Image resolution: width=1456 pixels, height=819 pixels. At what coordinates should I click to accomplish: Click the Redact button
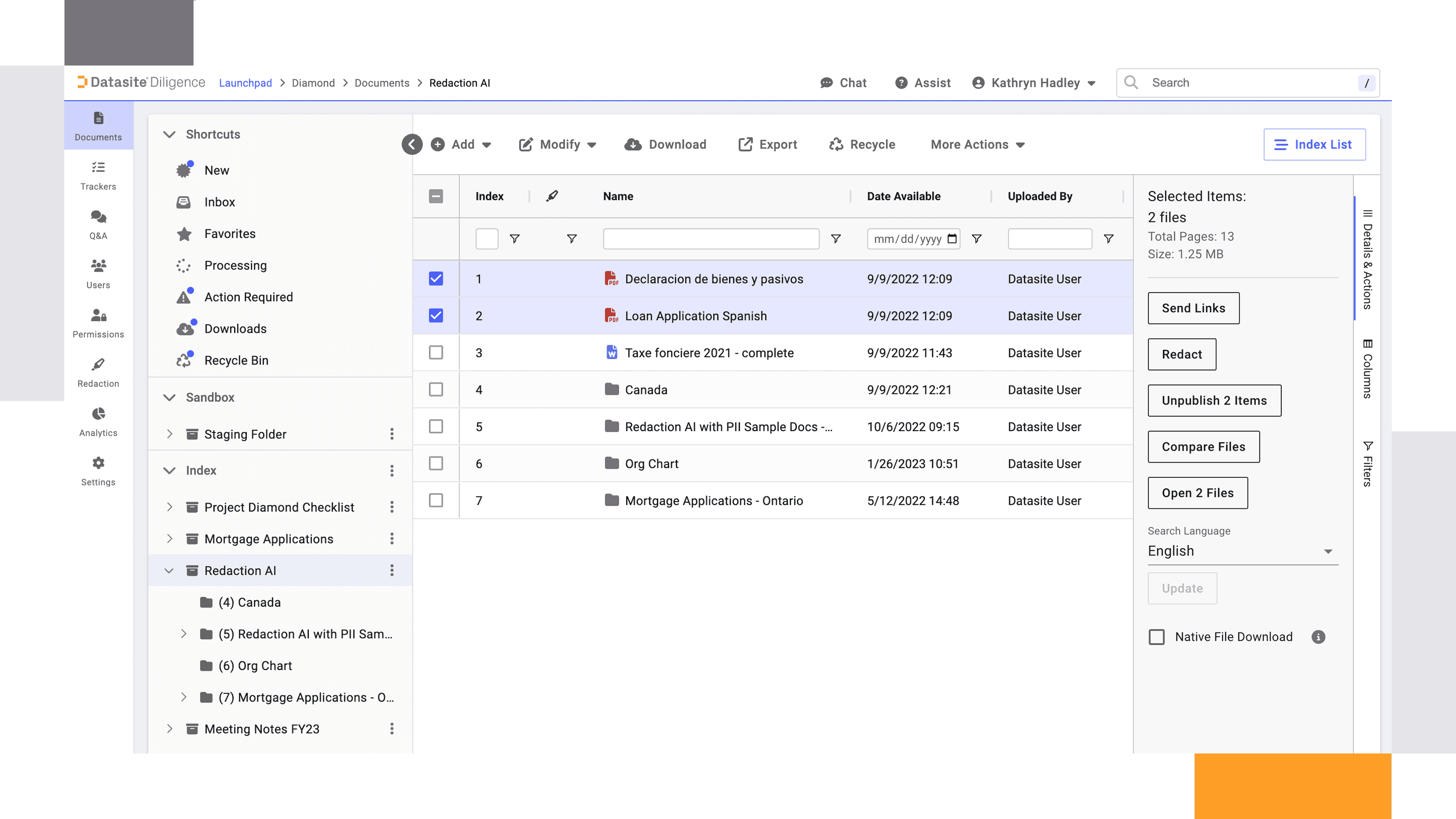click(1181, 354)
